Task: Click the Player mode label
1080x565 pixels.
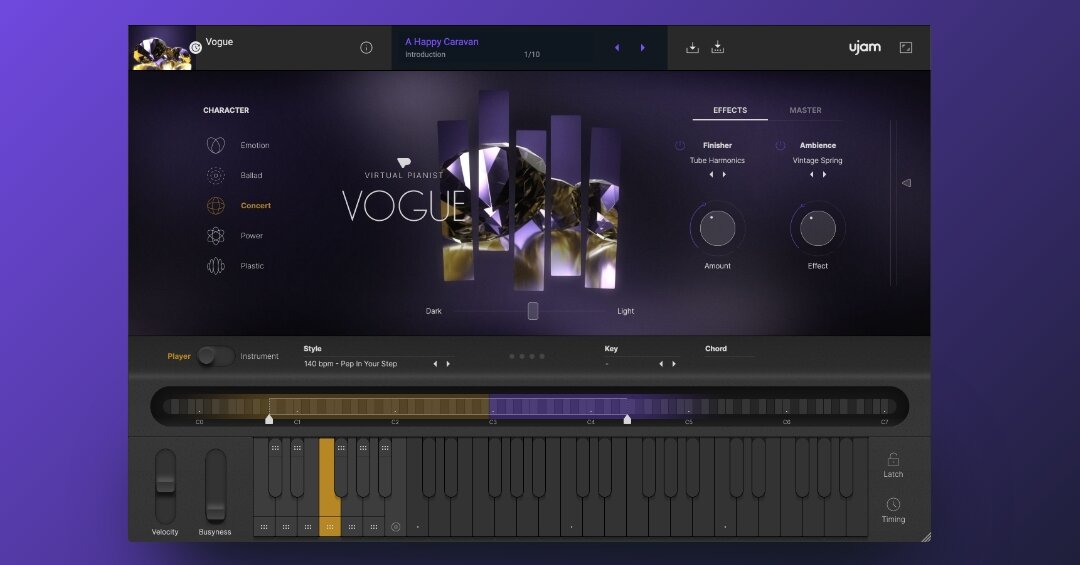Action: tap(178, 356)
